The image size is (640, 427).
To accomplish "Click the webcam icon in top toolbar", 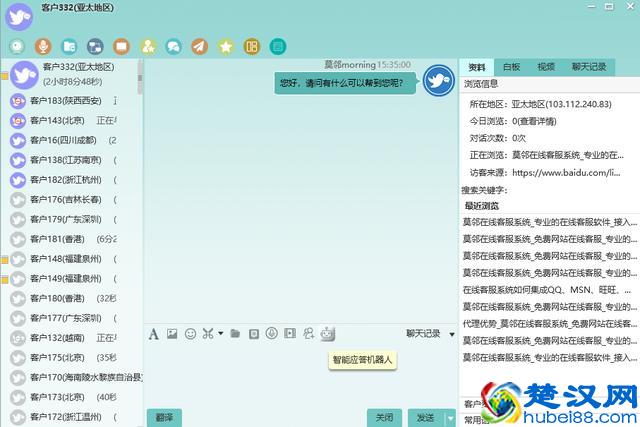I will click(x=17, y=47).
